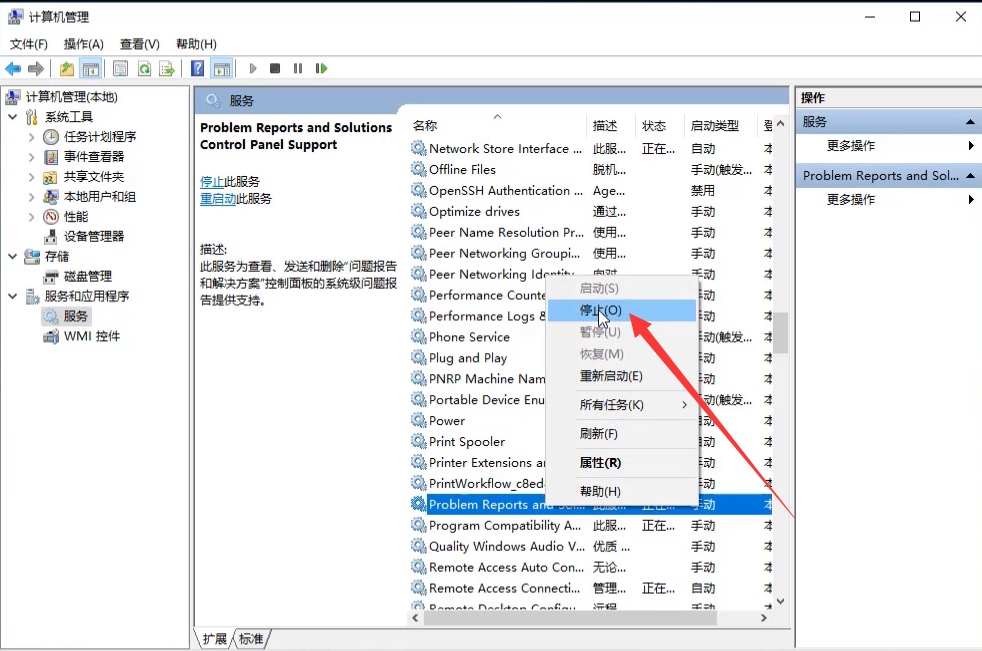Viewport: 982px width, 651px height.
Task: Click the export list toolbar icon
Action: point(165,68)
